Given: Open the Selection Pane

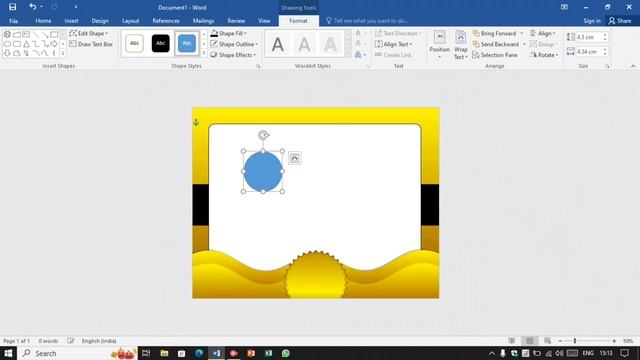Looking at the screenshot, I should tap(495, 55).
